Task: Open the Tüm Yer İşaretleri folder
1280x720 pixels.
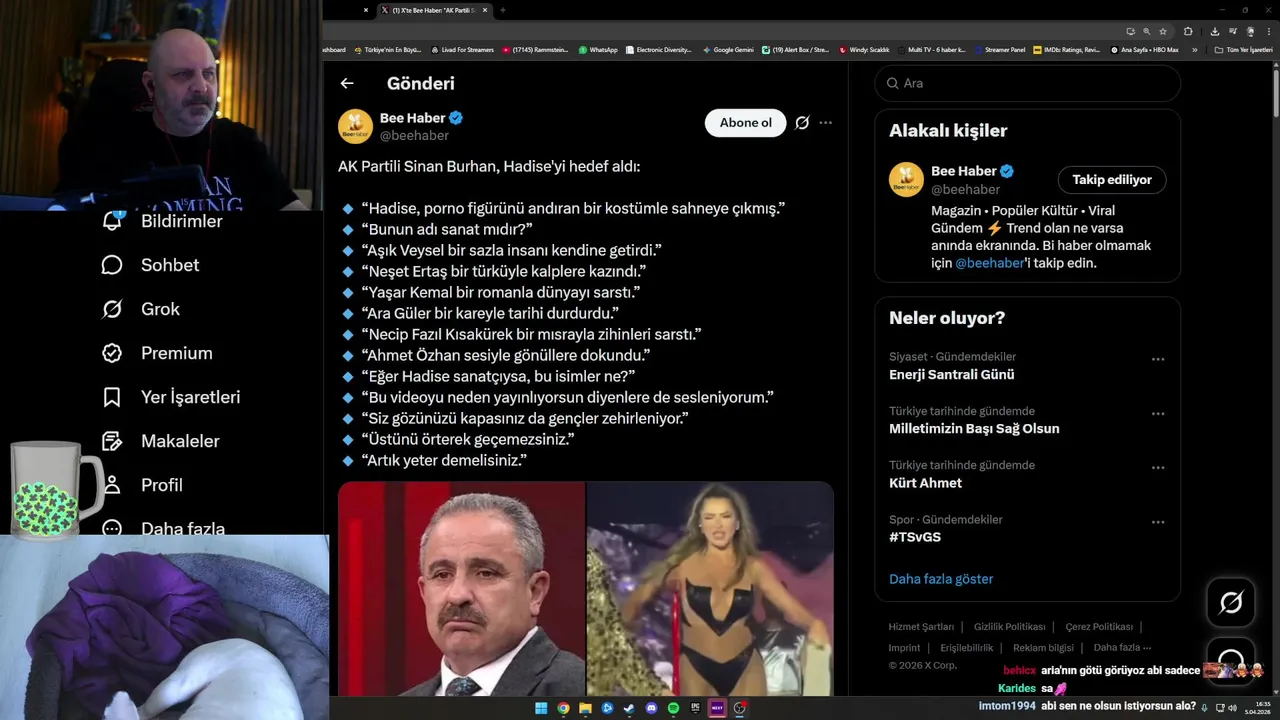Action: coord(1243,49)
